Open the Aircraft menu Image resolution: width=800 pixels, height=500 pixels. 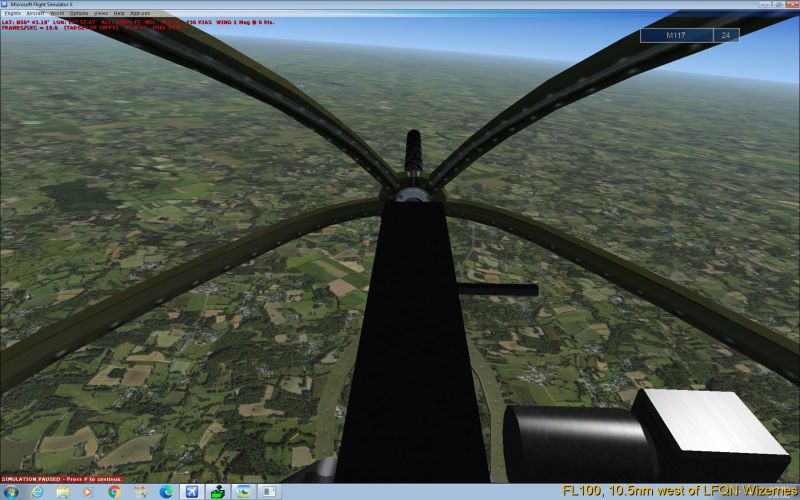click(x=35, y=13)
